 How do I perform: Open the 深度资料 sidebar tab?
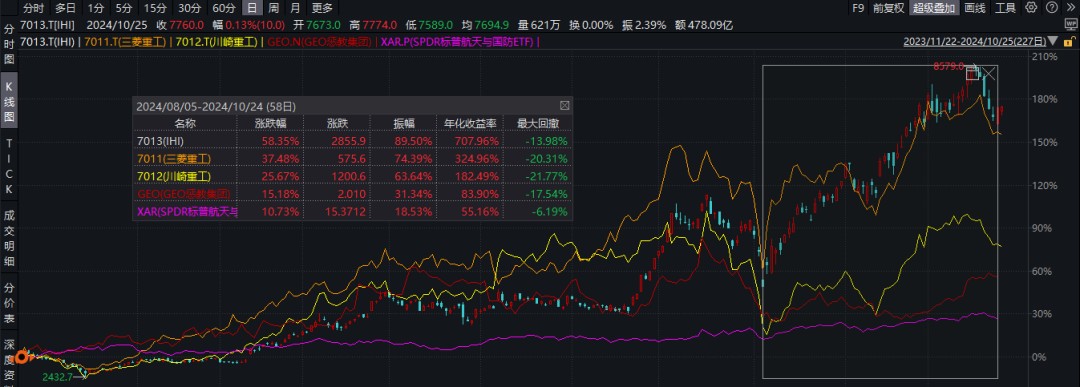(x=9, y=361)
